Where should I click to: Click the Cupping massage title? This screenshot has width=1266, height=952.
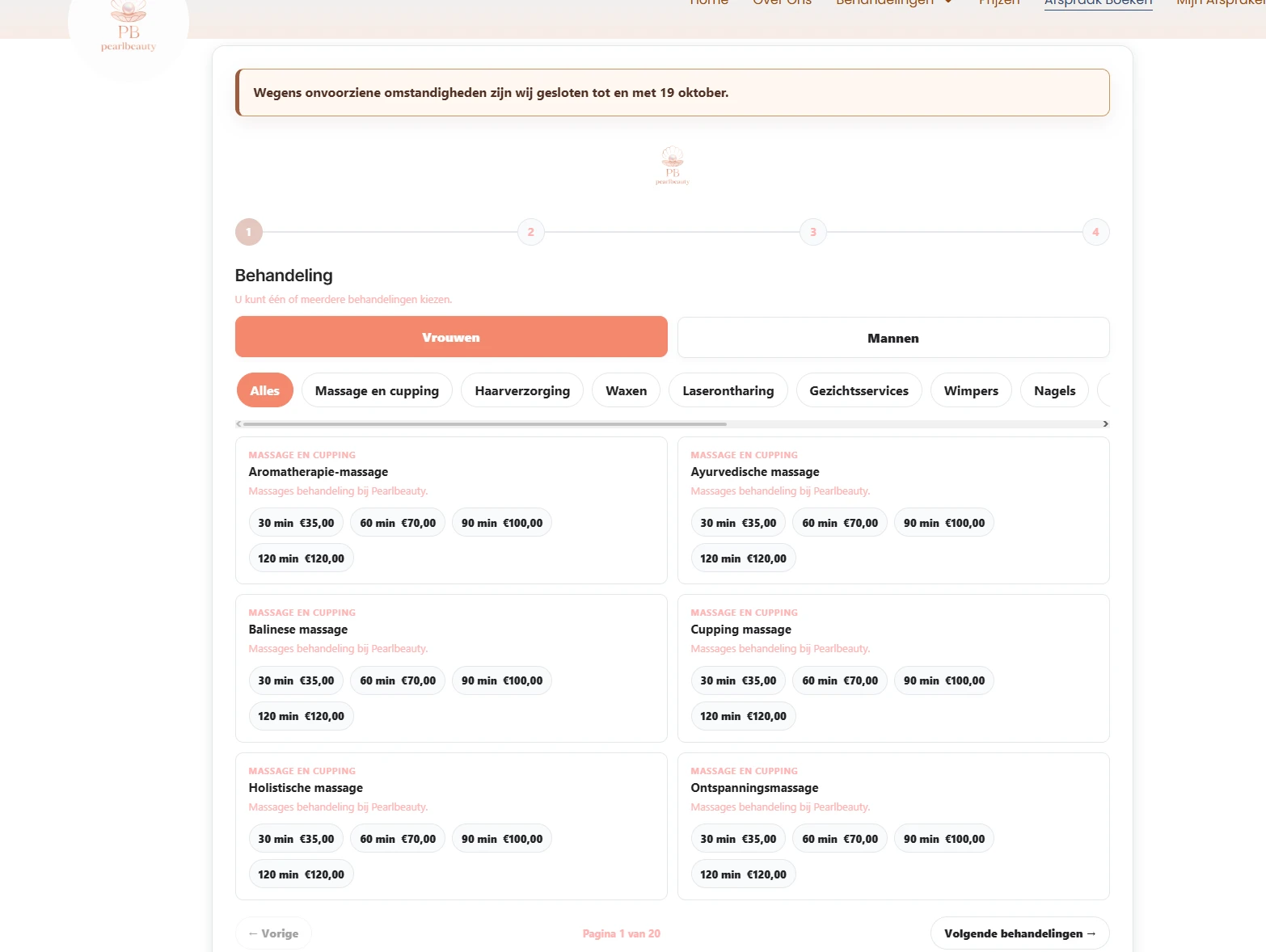pos(741,630)
